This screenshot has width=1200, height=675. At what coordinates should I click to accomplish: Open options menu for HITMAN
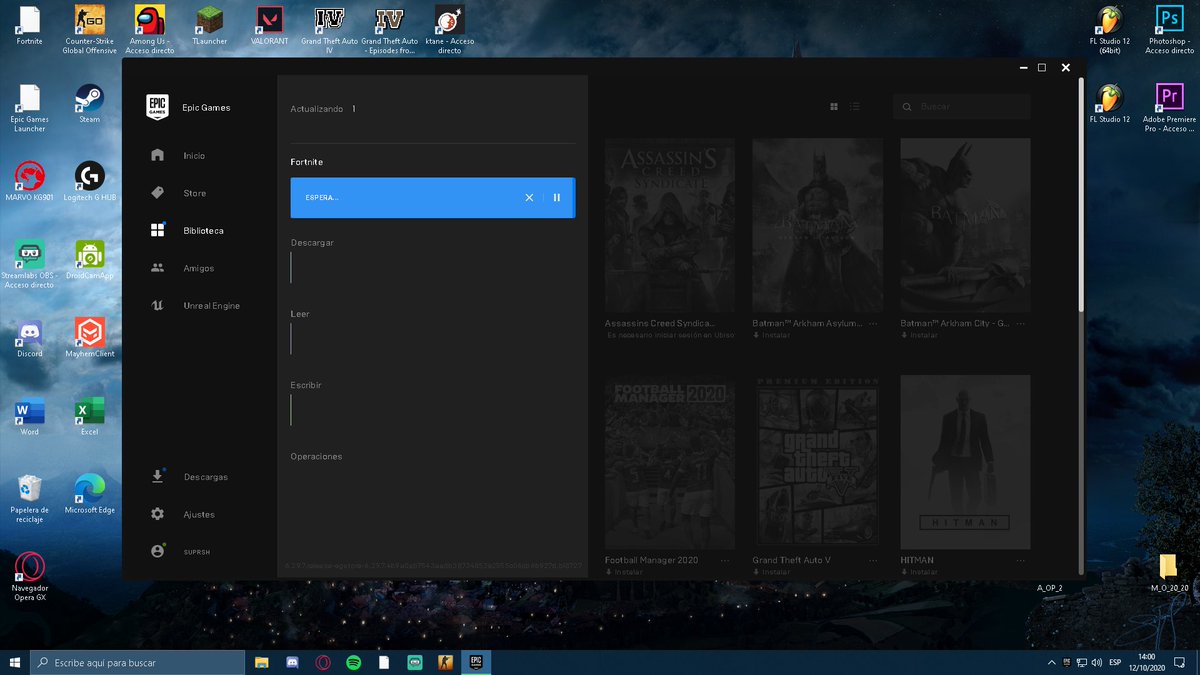pos(1021,561)
